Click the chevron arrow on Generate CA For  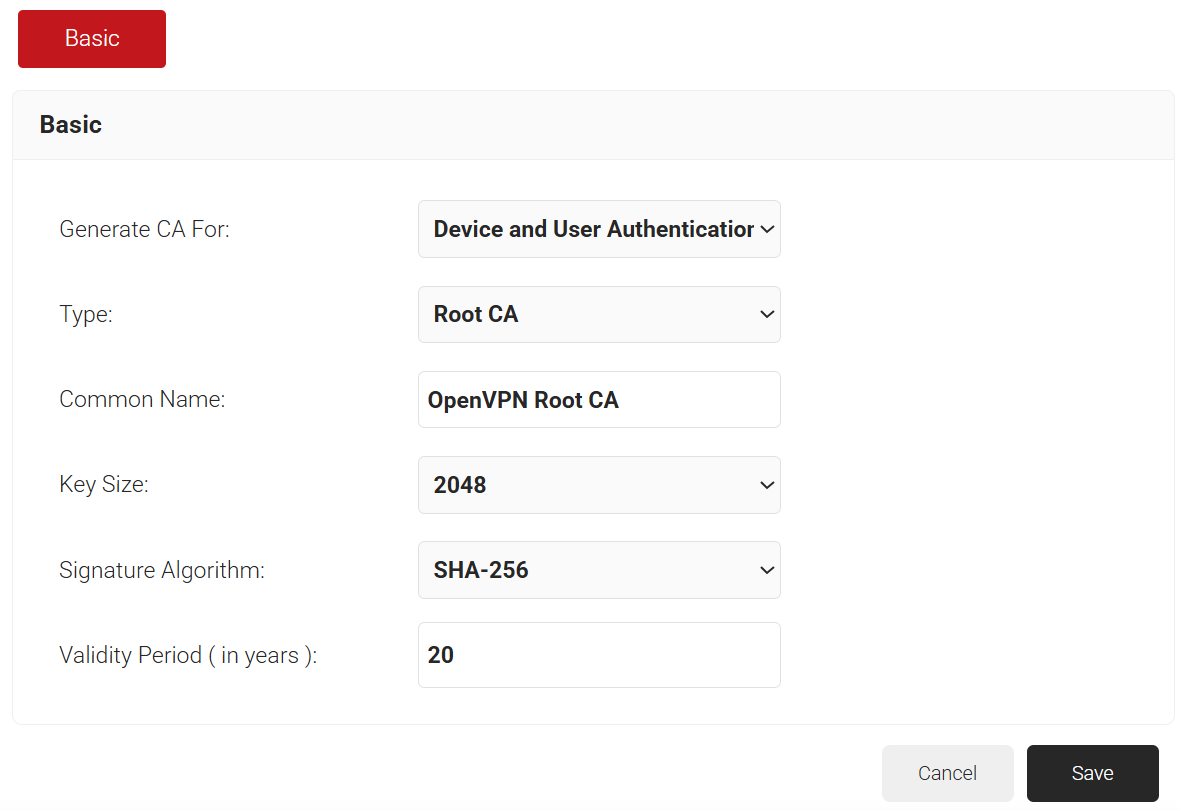[767, 229]
